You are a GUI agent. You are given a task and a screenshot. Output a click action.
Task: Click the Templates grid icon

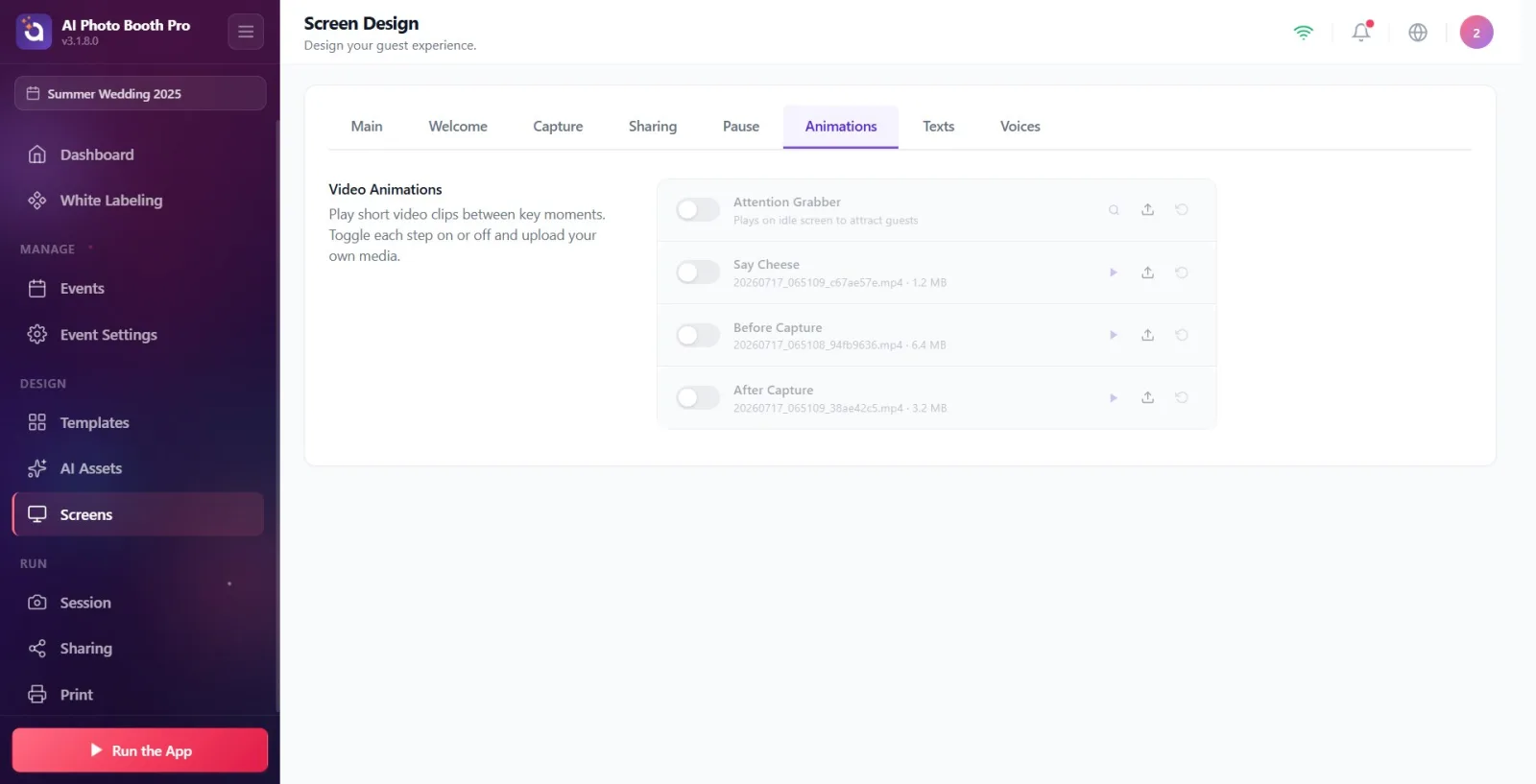click(37, 422)
